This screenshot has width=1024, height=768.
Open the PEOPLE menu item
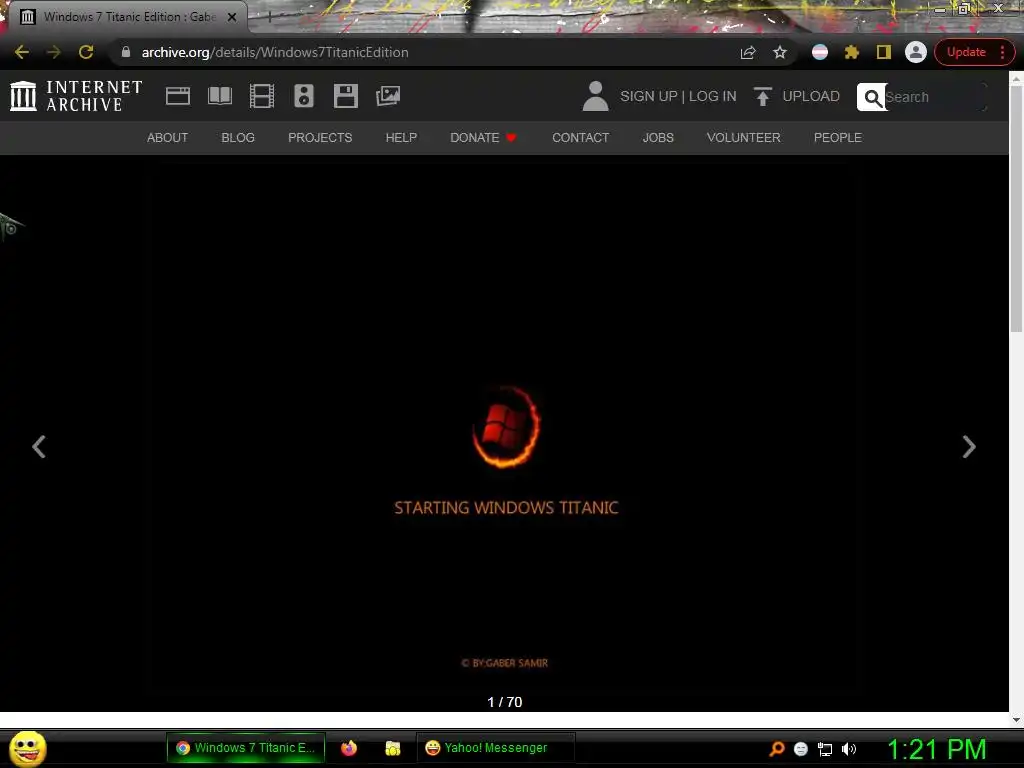(838, 138)
